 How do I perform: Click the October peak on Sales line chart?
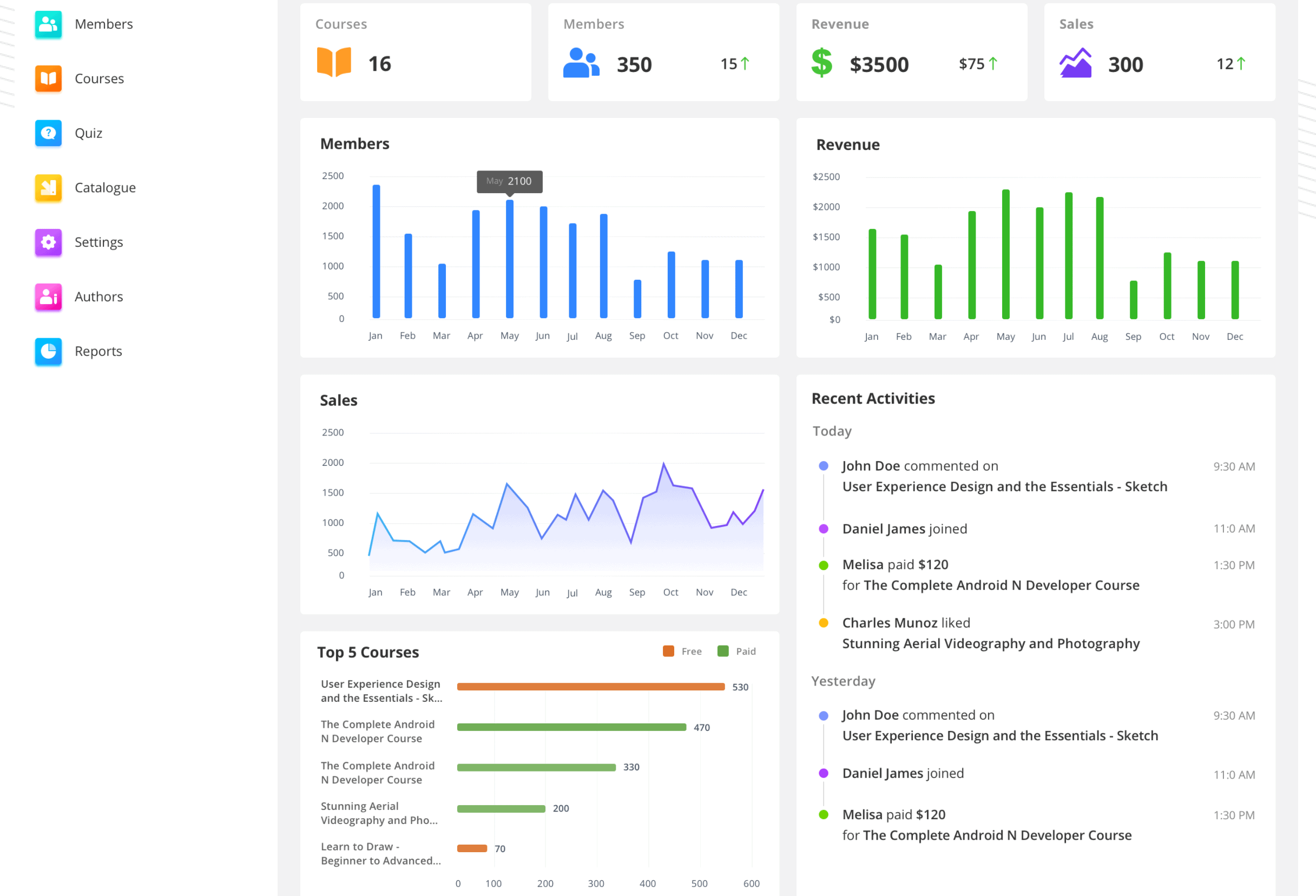click(663, 464)
